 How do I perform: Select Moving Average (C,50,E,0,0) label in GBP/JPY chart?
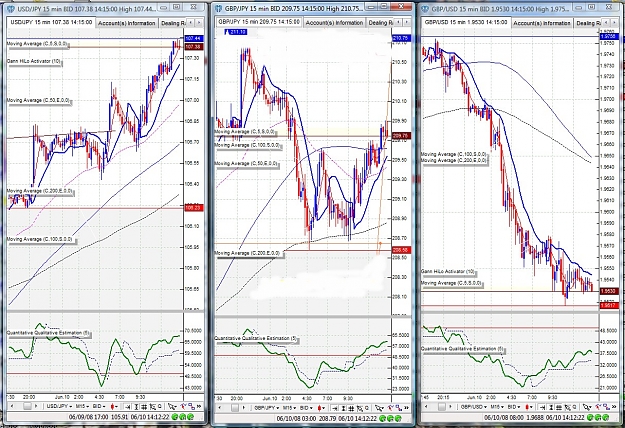[x=246, y=163]
